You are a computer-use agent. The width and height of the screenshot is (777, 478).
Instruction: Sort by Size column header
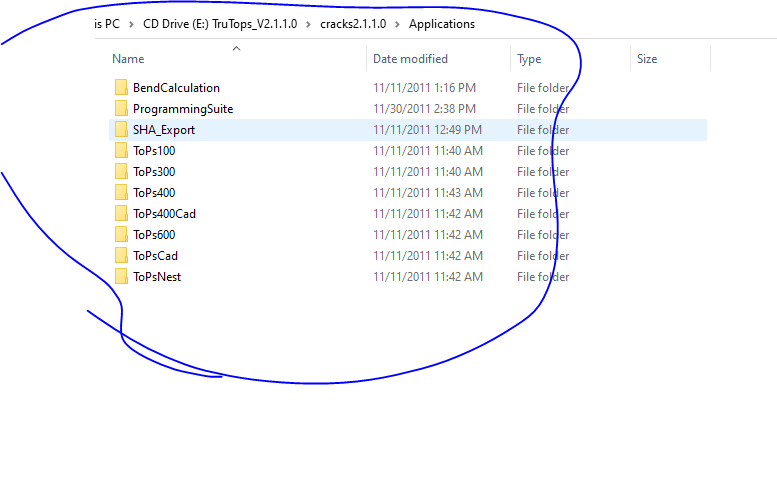point(647,59)
